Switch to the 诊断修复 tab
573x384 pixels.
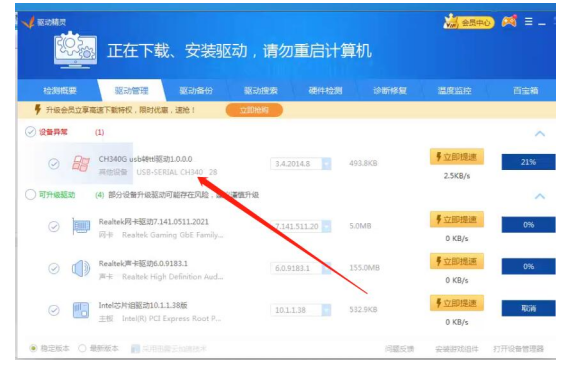click(x=390, y=90)
